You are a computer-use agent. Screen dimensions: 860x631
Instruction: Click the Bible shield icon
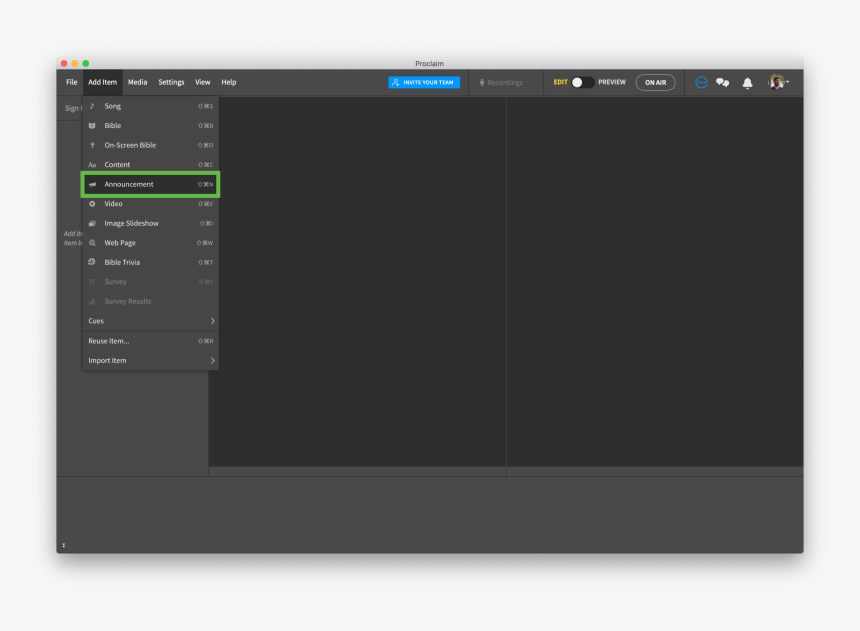(92, 125)
